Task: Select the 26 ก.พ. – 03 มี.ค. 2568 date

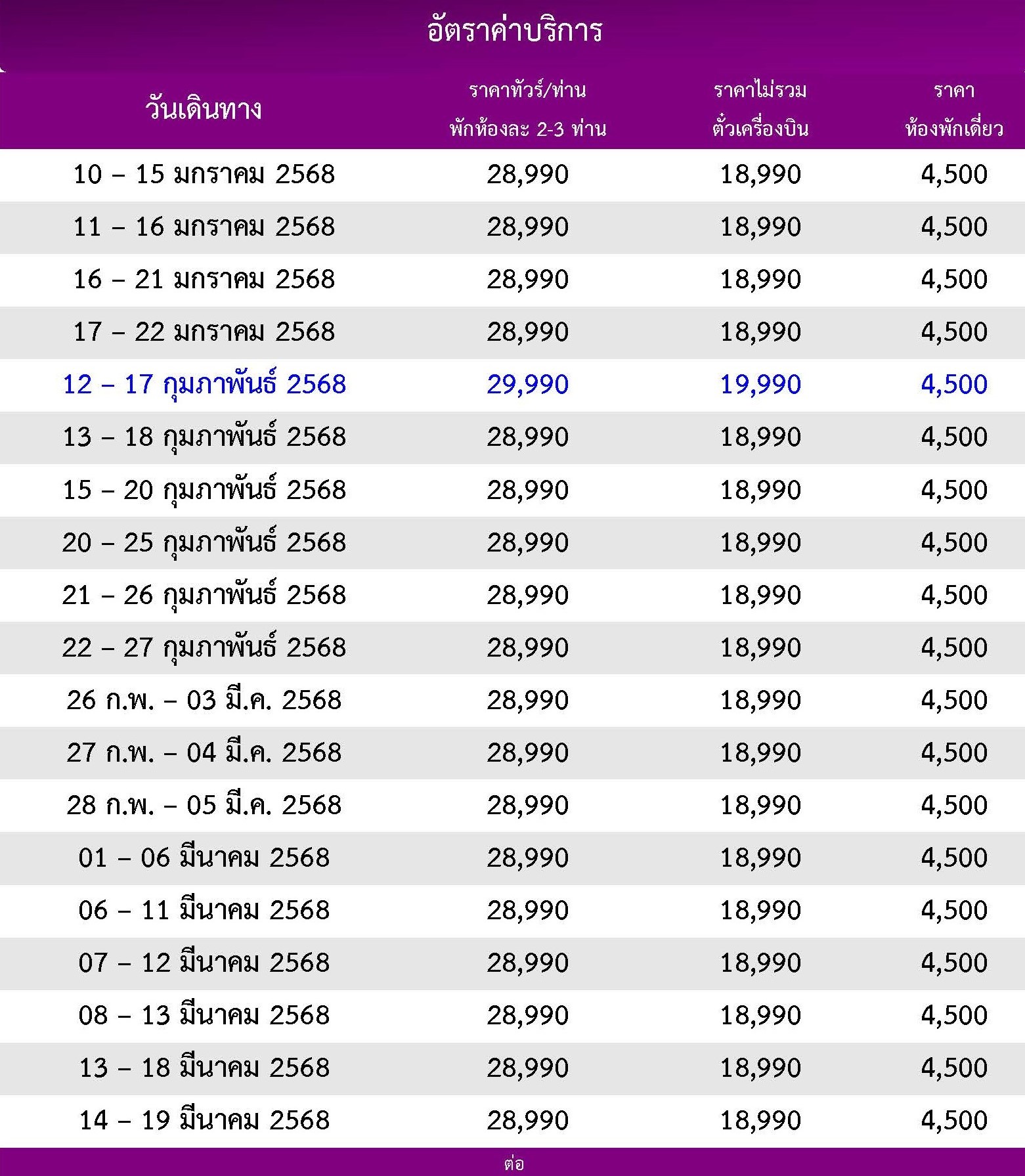Action: (204, 700)
